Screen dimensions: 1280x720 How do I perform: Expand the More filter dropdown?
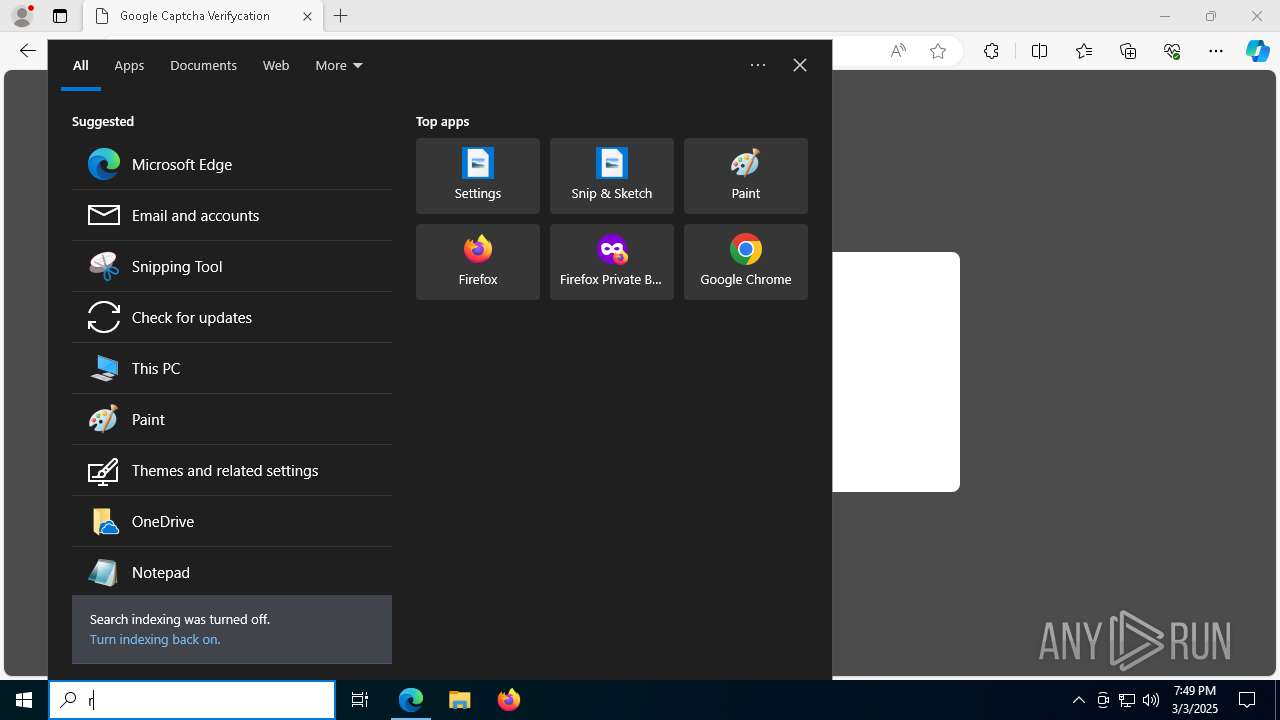(x=339, y=65)
